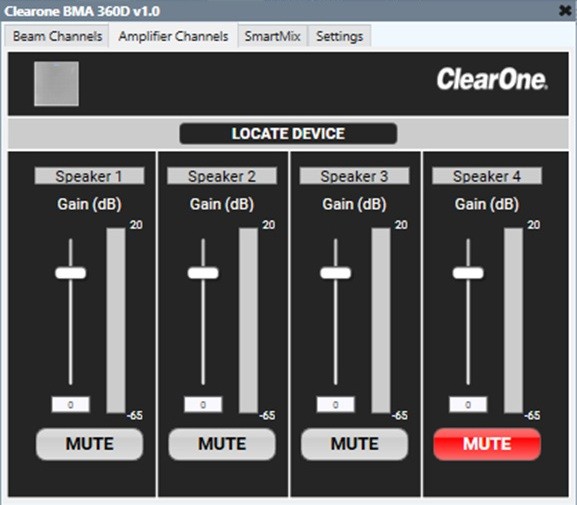Click the ClearOne logo

(492, 79)
